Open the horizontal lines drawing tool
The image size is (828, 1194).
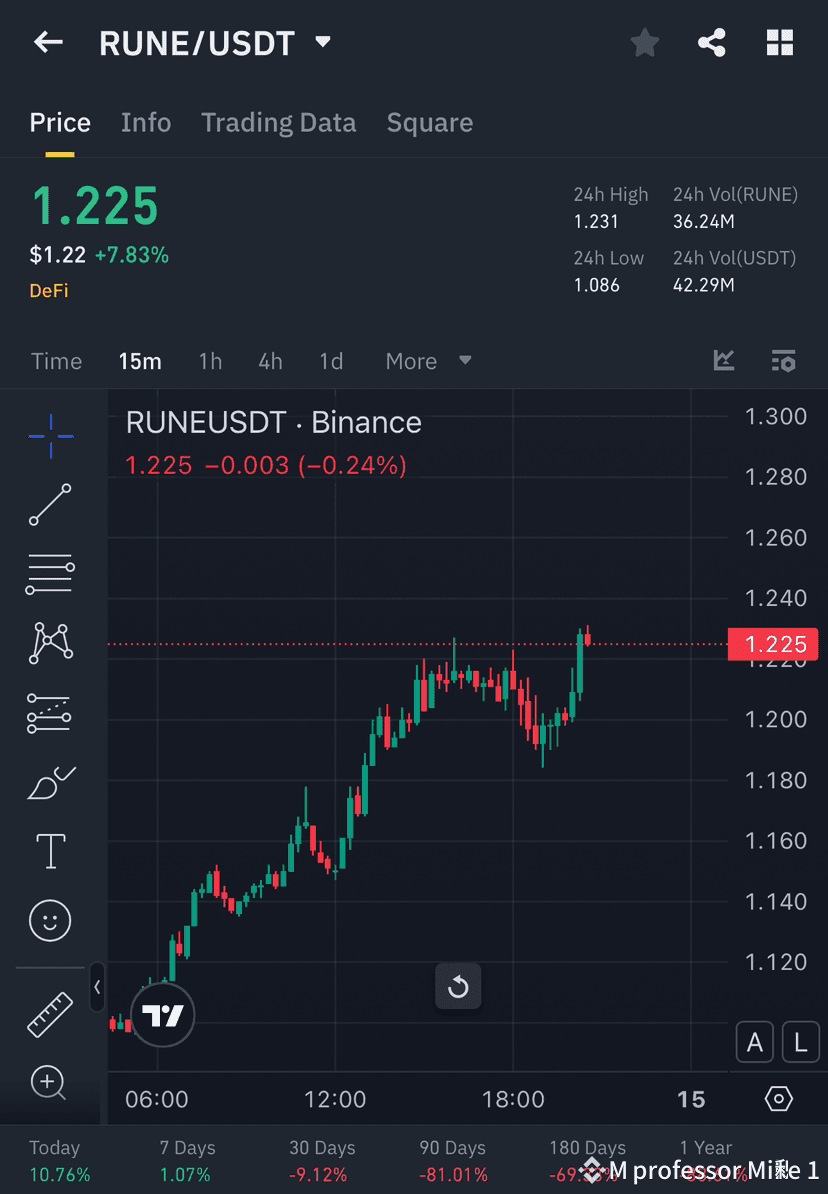click(50, 574)
